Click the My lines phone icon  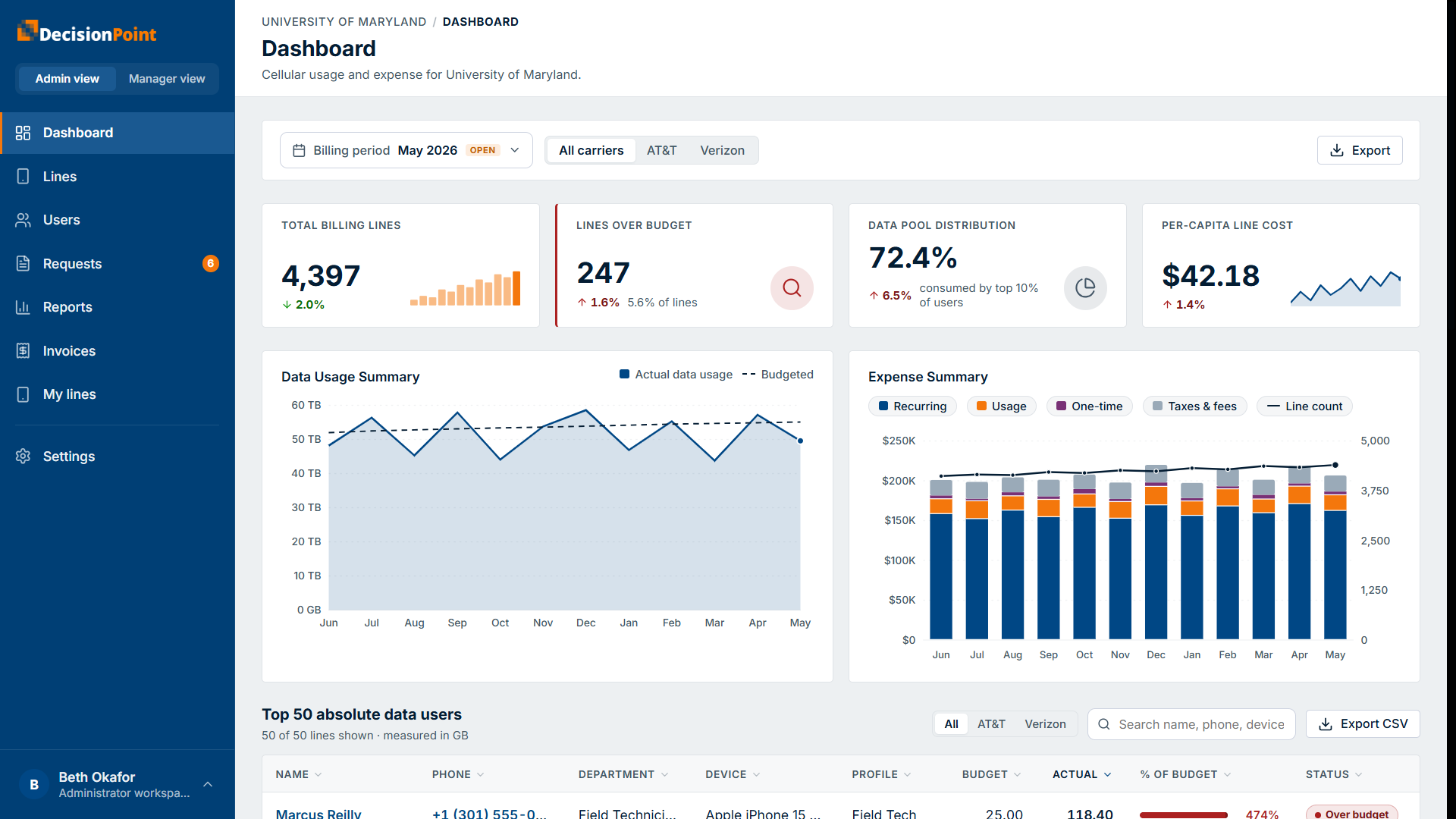point(23,394)
